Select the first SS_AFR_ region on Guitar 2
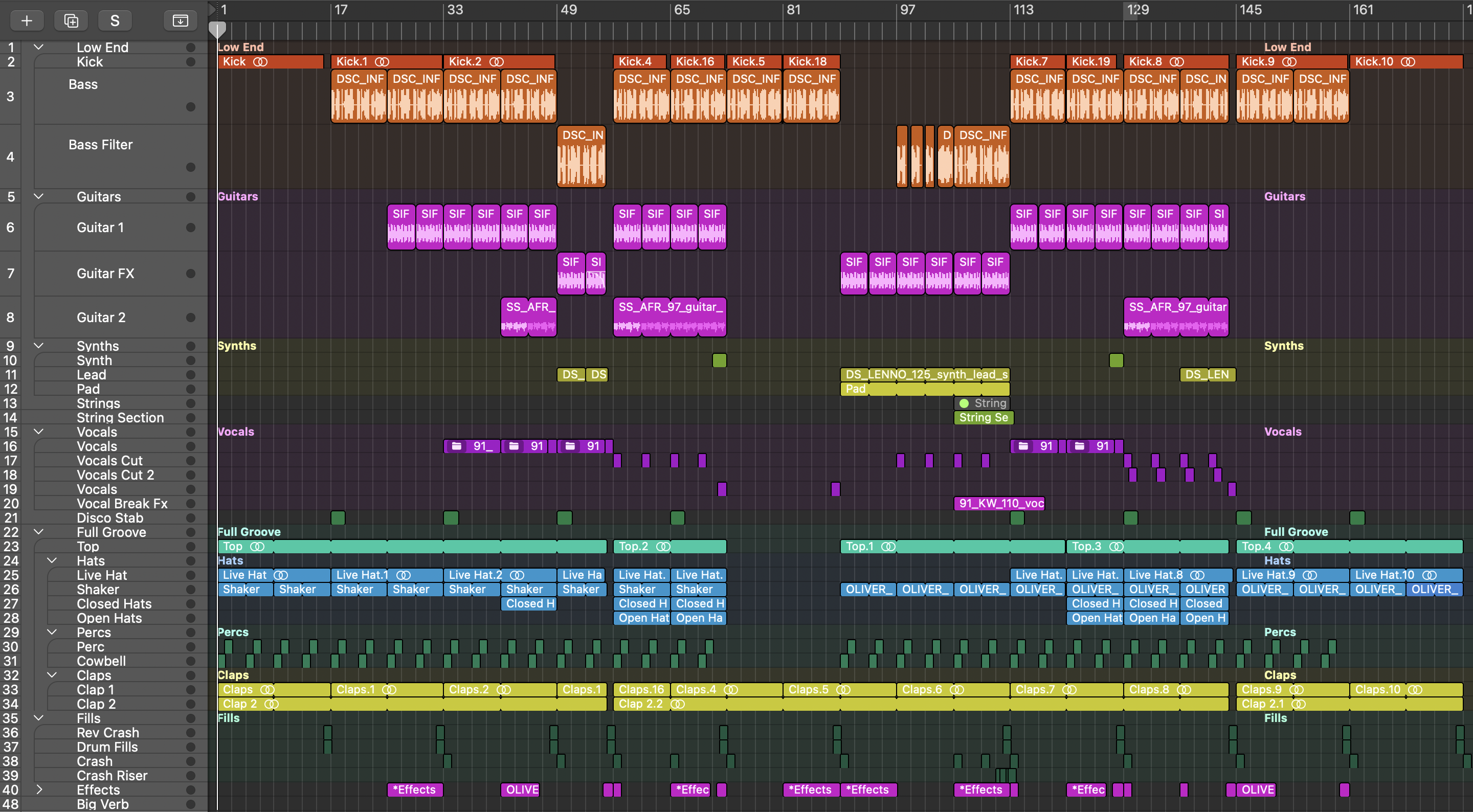This screenshot has width=1473, height=812. click(529, 317)
